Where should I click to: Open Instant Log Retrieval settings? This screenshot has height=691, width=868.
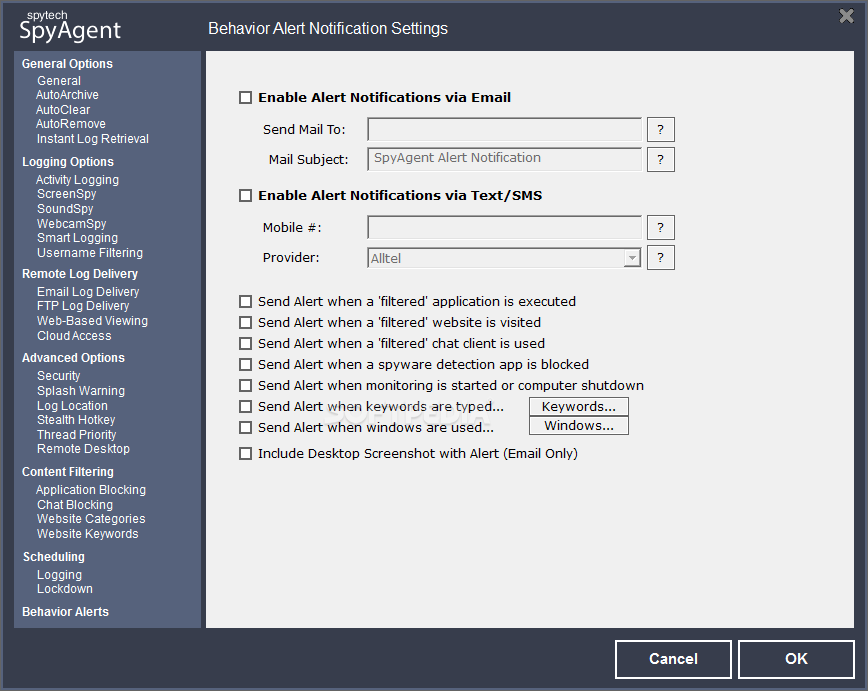point(92,139)
